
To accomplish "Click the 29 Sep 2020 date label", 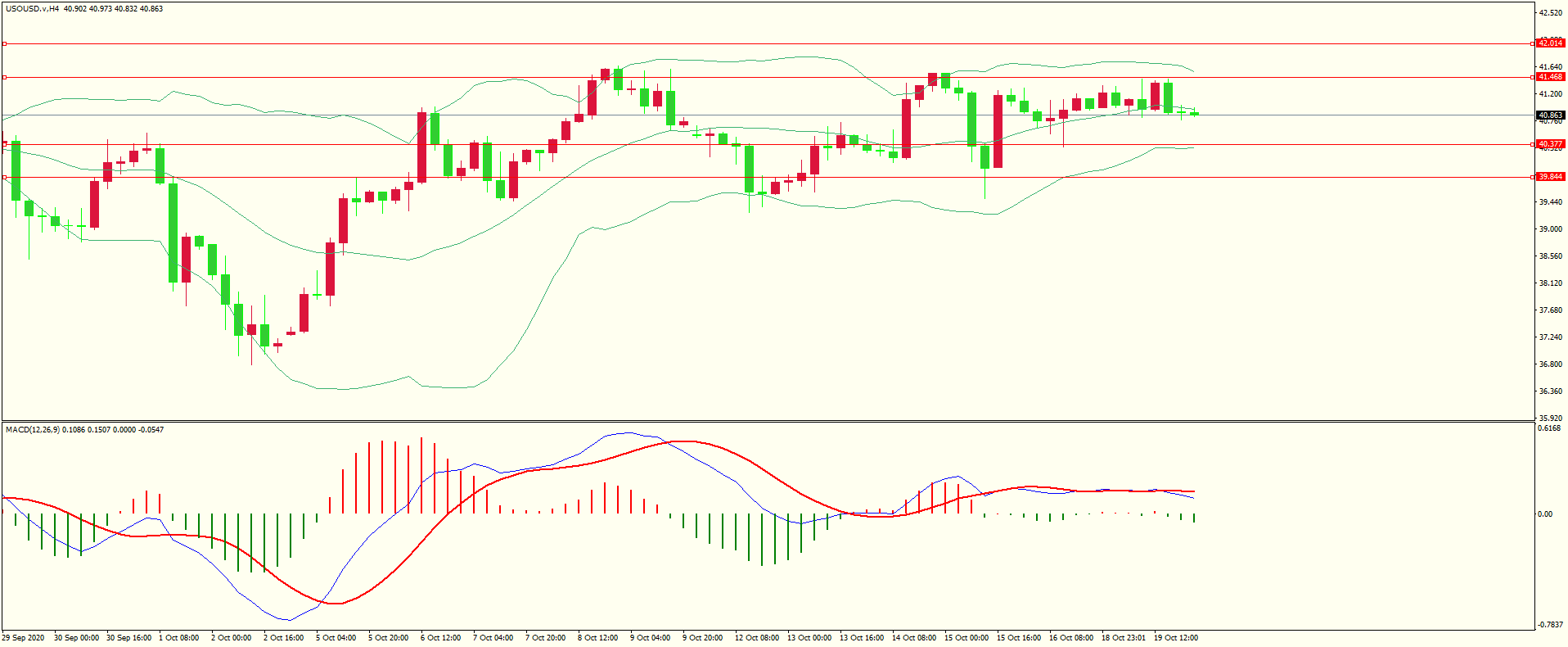I will point(24,638).
